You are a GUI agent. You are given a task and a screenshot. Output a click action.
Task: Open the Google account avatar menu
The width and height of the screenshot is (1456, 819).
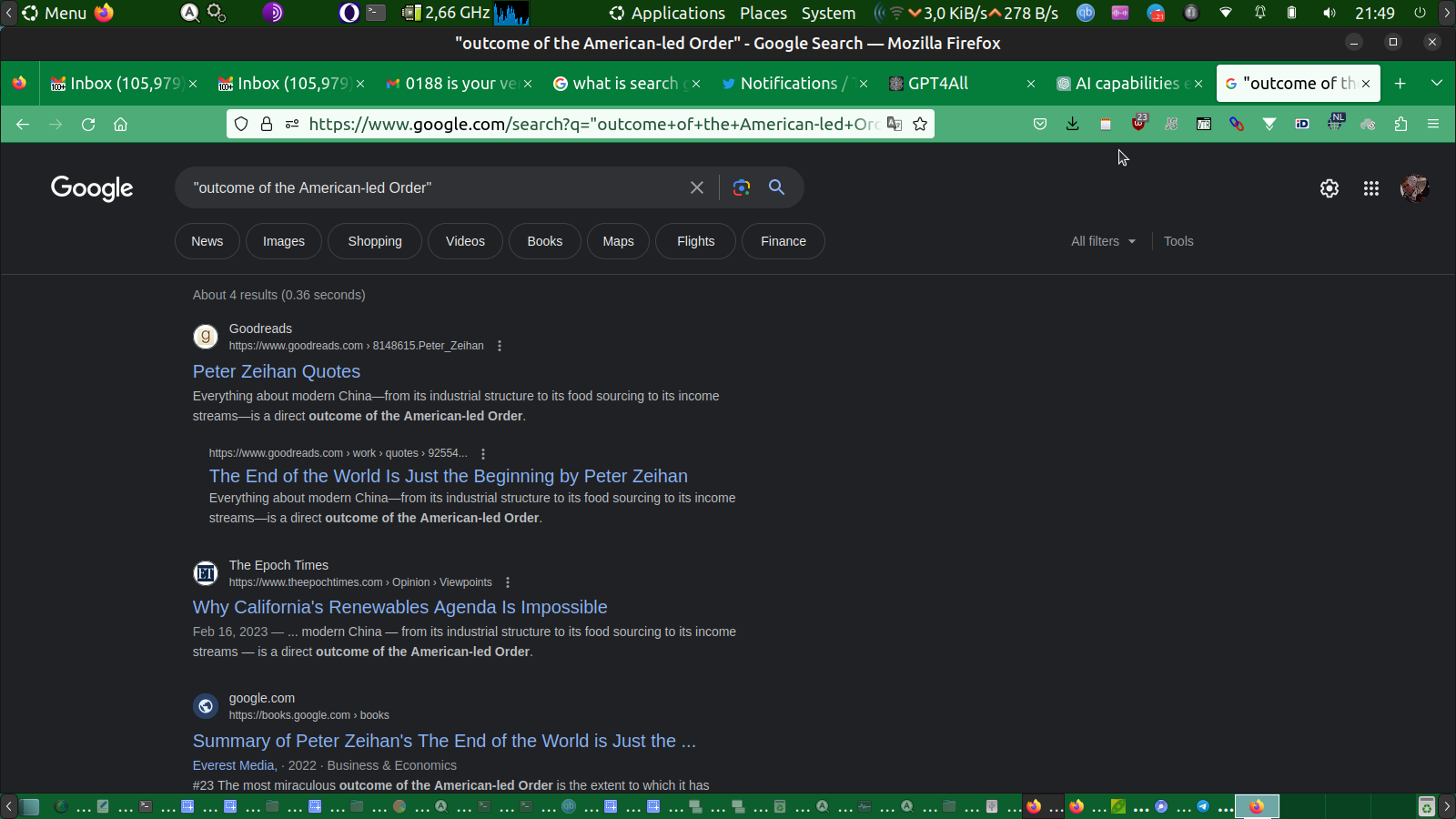(x=1414, y=188)
